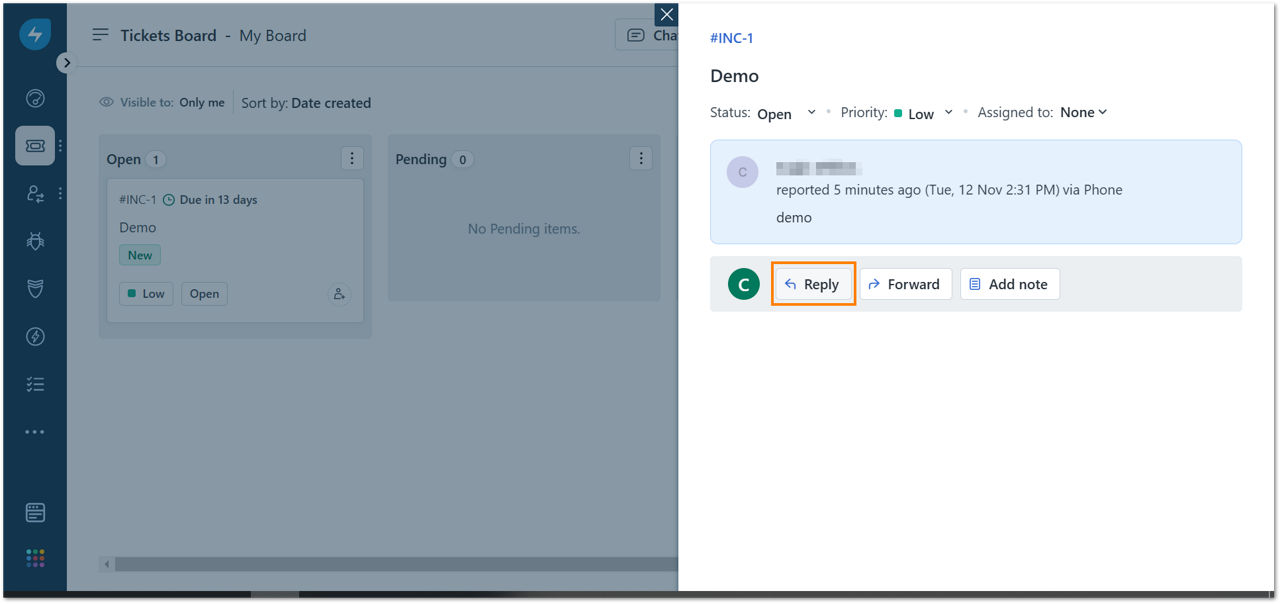Select the Tickets icon in sidebar
Viewport: 1280px width, 604px height.
[35, 146]
